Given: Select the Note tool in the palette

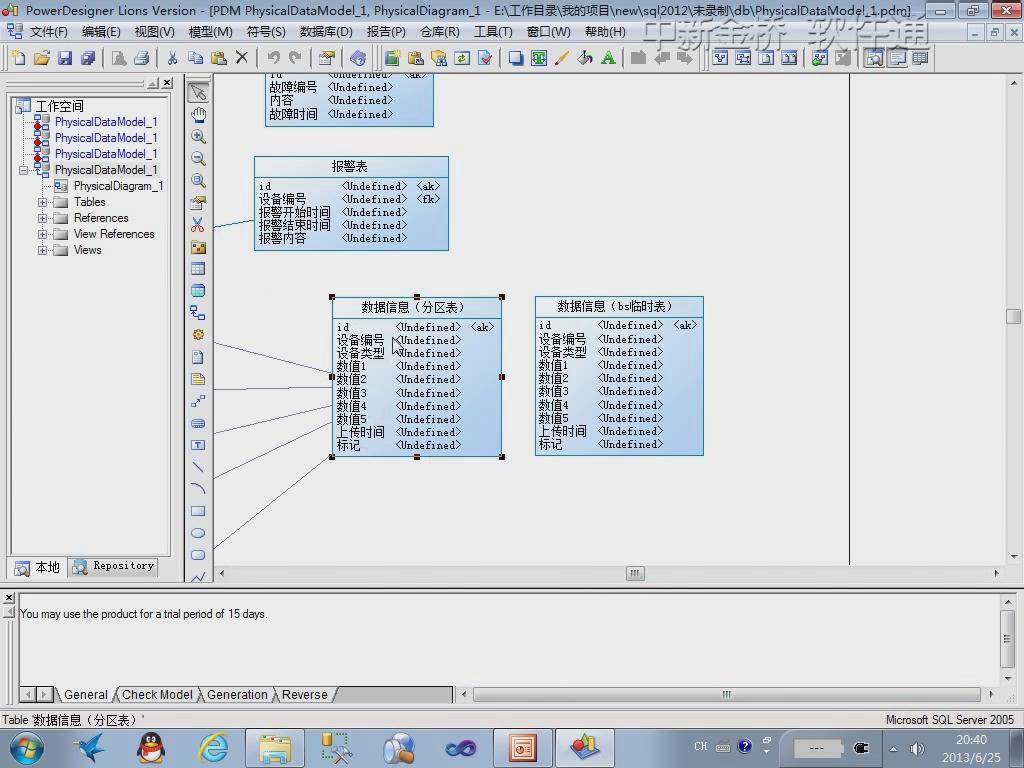Looking at the screenshot, I should (x=198, y=379).
